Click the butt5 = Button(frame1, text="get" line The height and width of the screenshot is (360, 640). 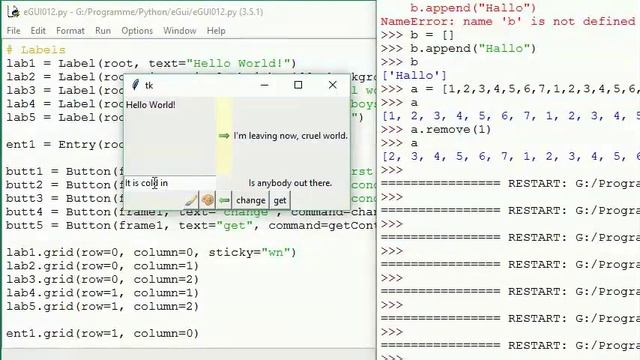191,226
